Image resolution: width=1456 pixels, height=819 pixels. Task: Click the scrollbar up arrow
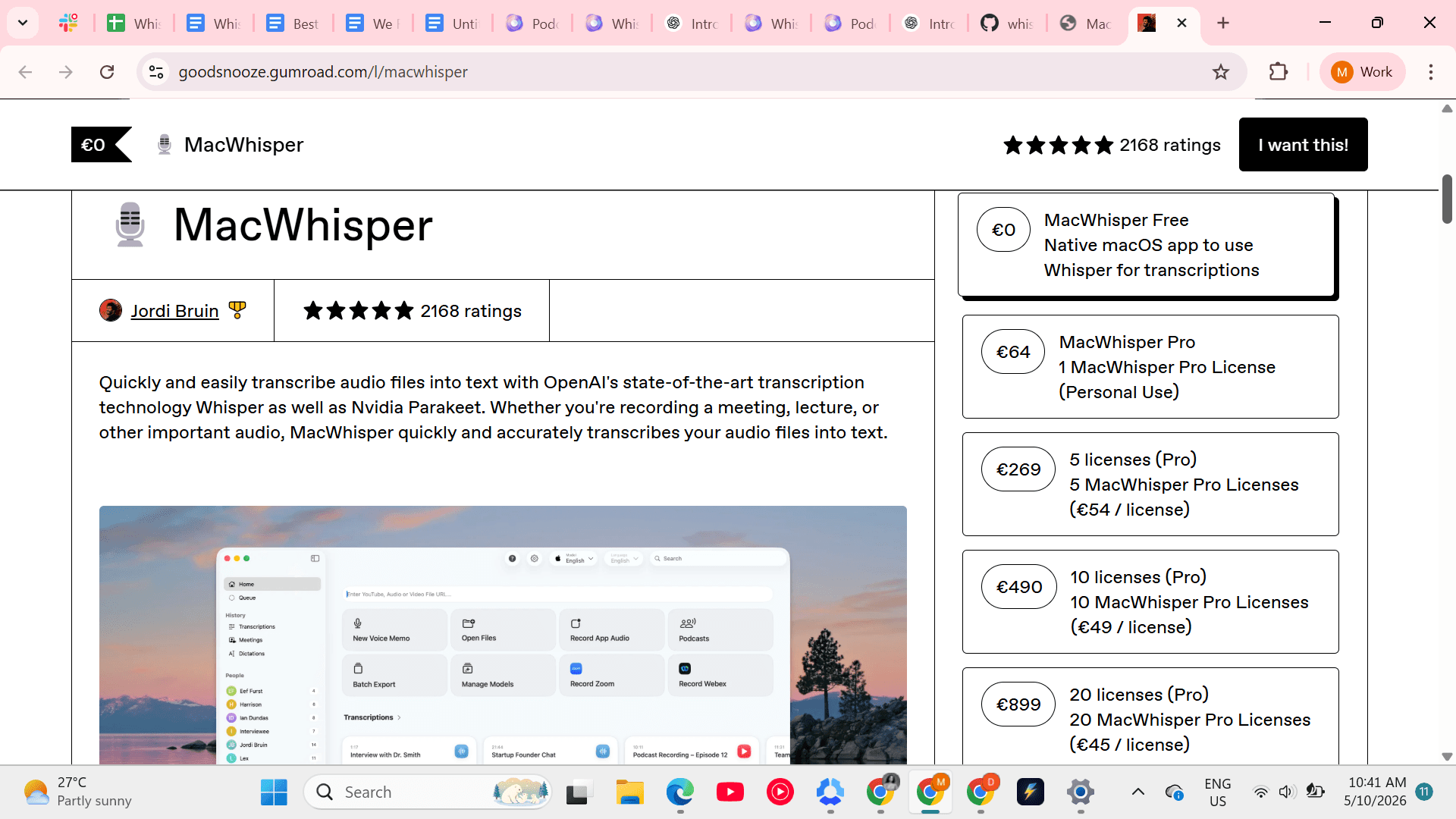coord(1447,108)
